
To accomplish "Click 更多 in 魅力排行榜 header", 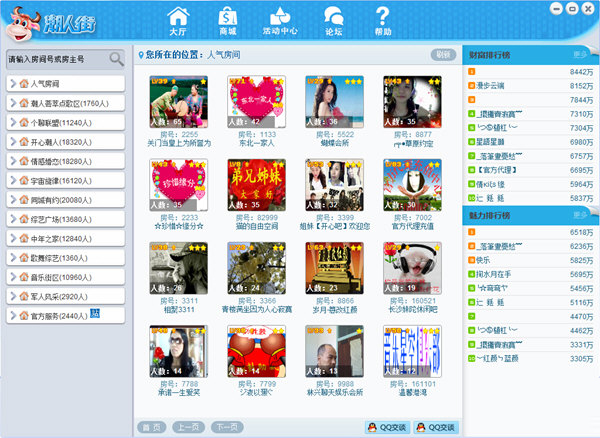I will (580, 214).
